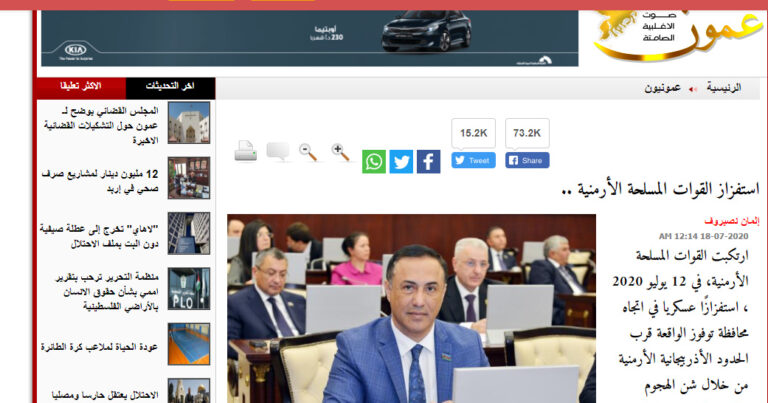The image size is (768, 403).
Task: Open the KIA Optima banner ad
Action: point(310,38)
